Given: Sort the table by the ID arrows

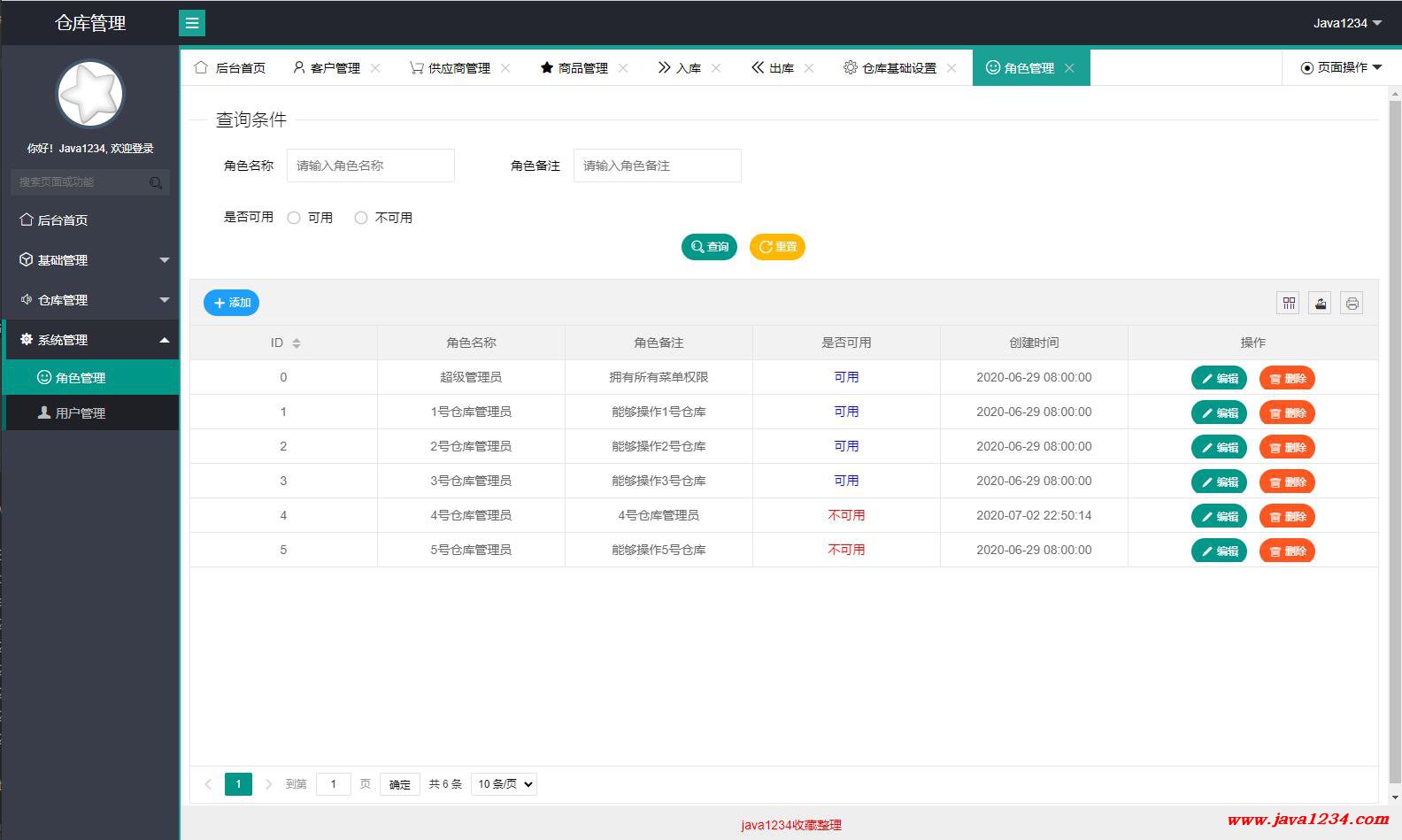Looking at the screenshot, I should click(297, 343).
